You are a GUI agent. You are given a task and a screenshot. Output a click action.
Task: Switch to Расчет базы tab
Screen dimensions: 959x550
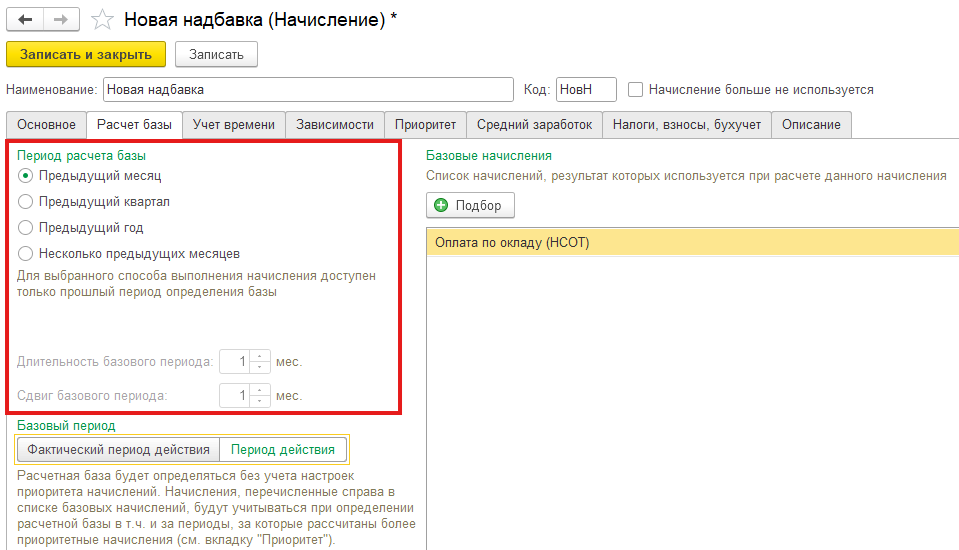(135, 125)
